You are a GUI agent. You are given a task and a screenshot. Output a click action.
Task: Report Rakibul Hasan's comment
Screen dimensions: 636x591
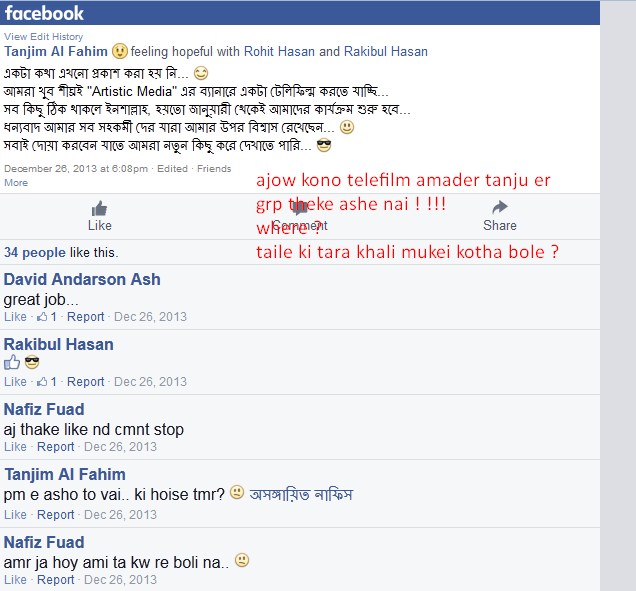pos(86,382)
